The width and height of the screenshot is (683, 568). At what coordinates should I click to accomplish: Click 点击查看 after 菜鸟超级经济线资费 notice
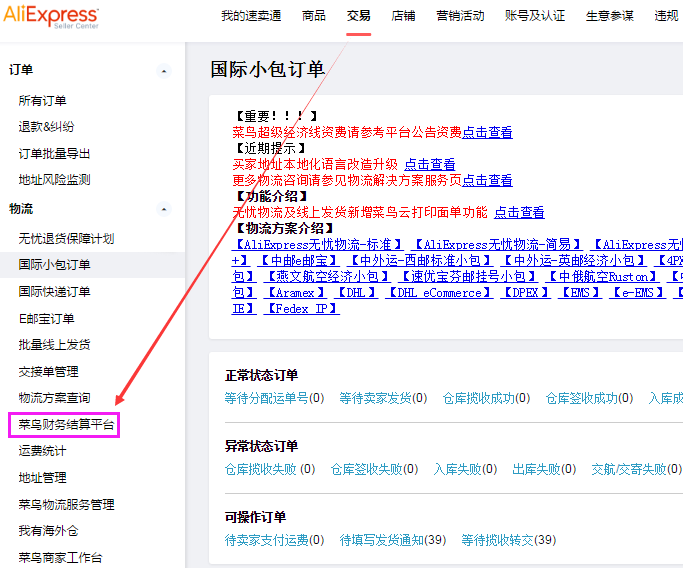487,132
